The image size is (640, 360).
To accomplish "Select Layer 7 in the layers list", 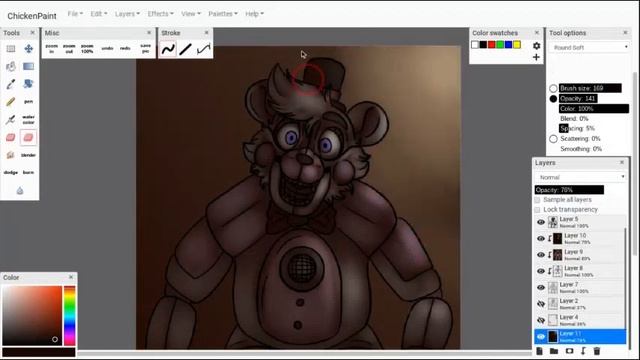I will pyautogui.click(x=580, y=288).
